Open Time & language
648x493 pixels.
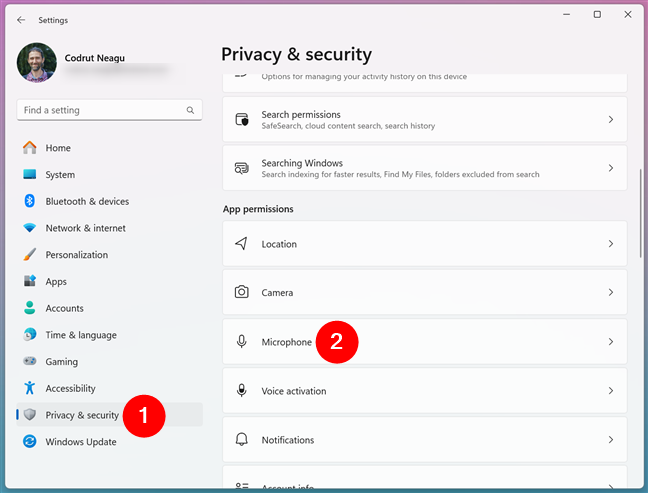pos(110,335)
